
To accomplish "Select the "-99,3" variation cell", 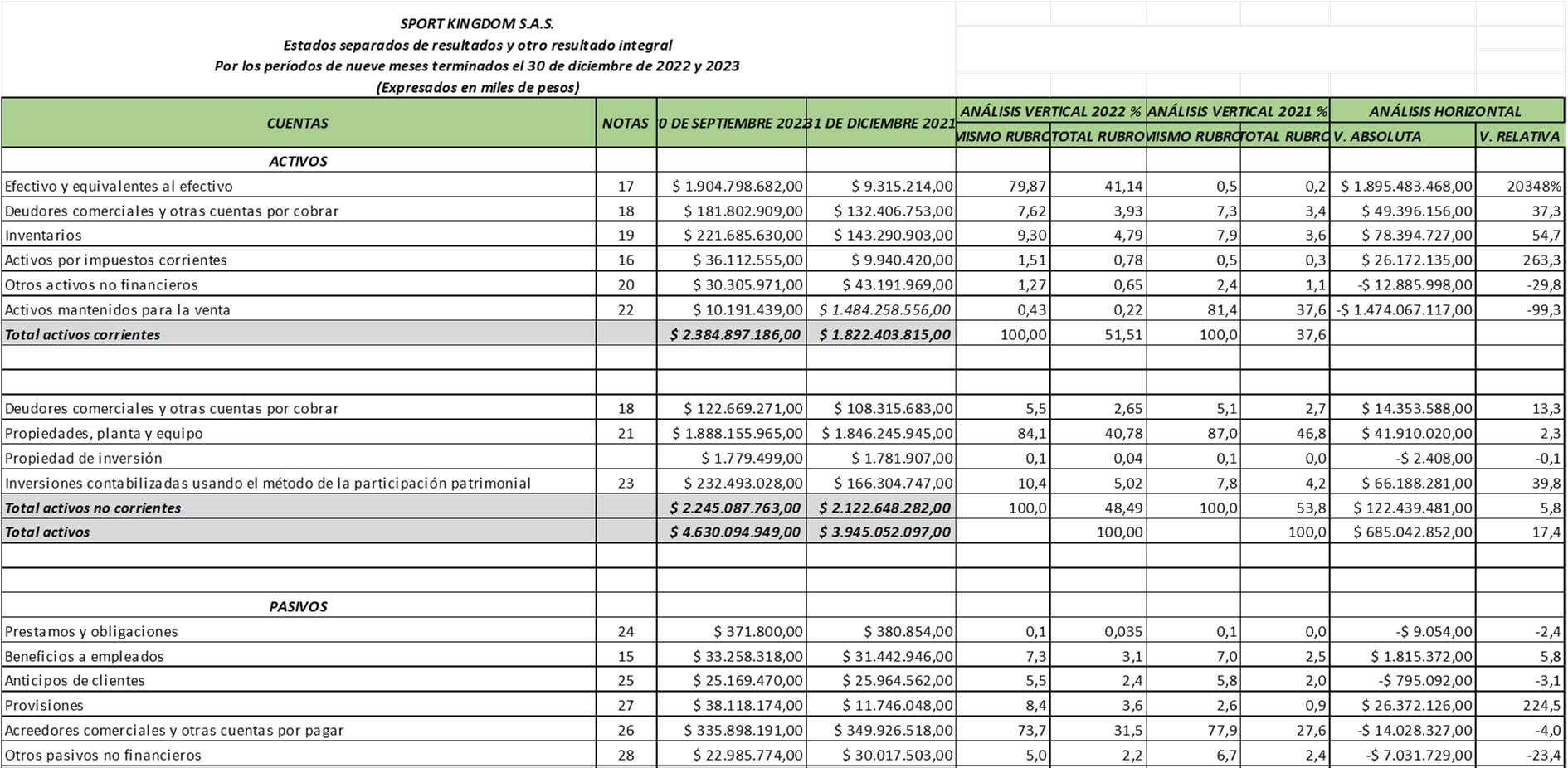I will pyautogui.click(x=1520, y=309).
